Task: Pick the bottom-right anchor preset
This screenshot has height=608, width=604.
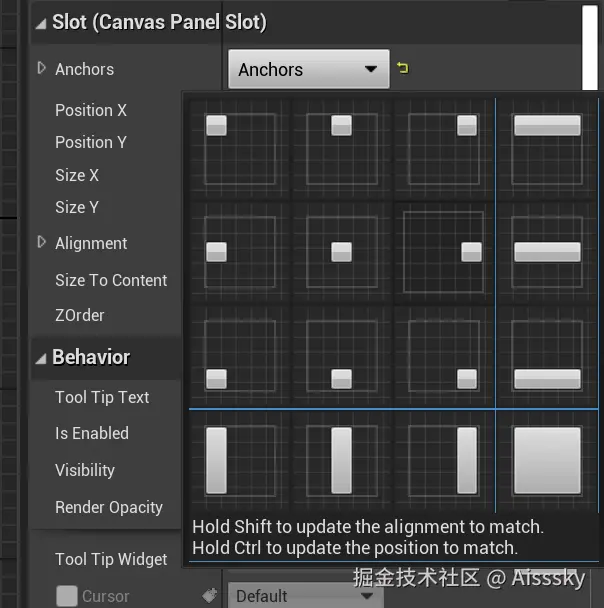Action: [x=442, y=354]
